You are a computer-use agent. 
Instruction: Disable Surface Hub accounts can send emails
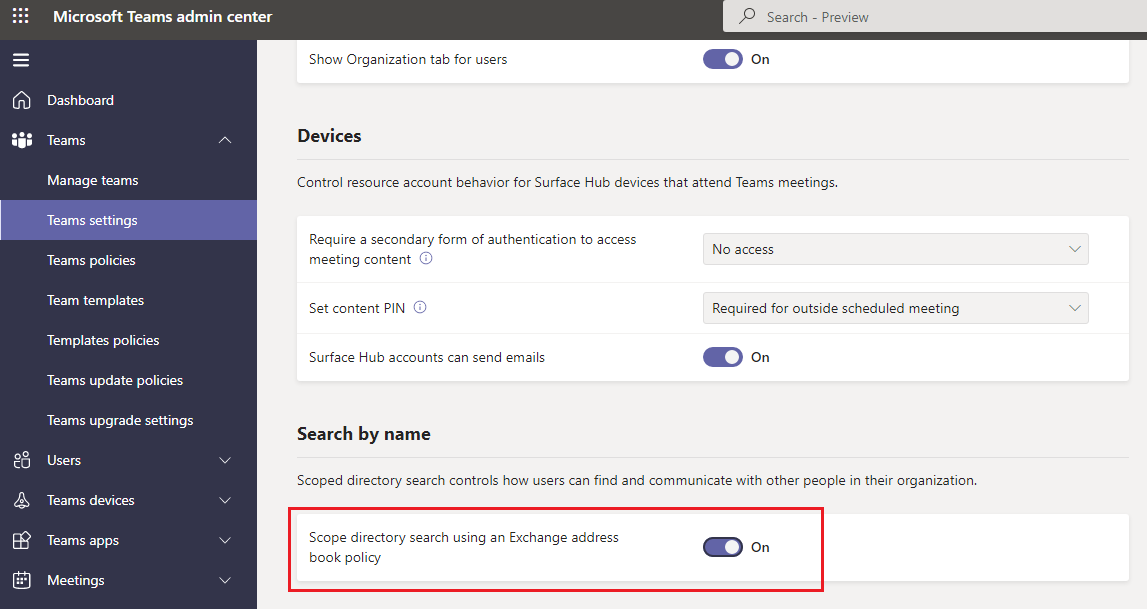click(722, 357)
